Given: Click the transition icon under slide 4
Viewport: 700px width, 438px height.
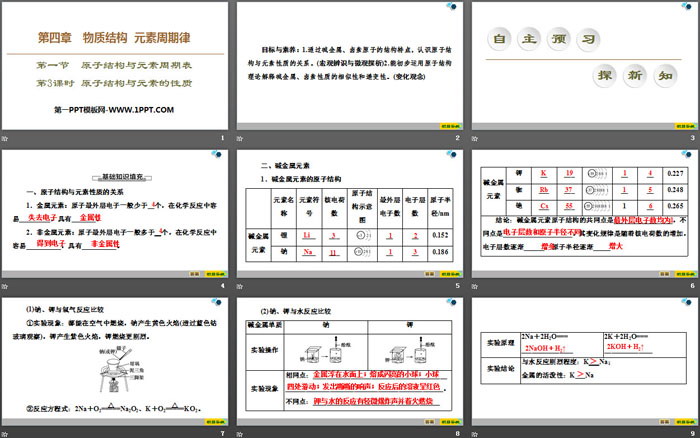Looking at the screenshot, I should click(x=5, y=287).
